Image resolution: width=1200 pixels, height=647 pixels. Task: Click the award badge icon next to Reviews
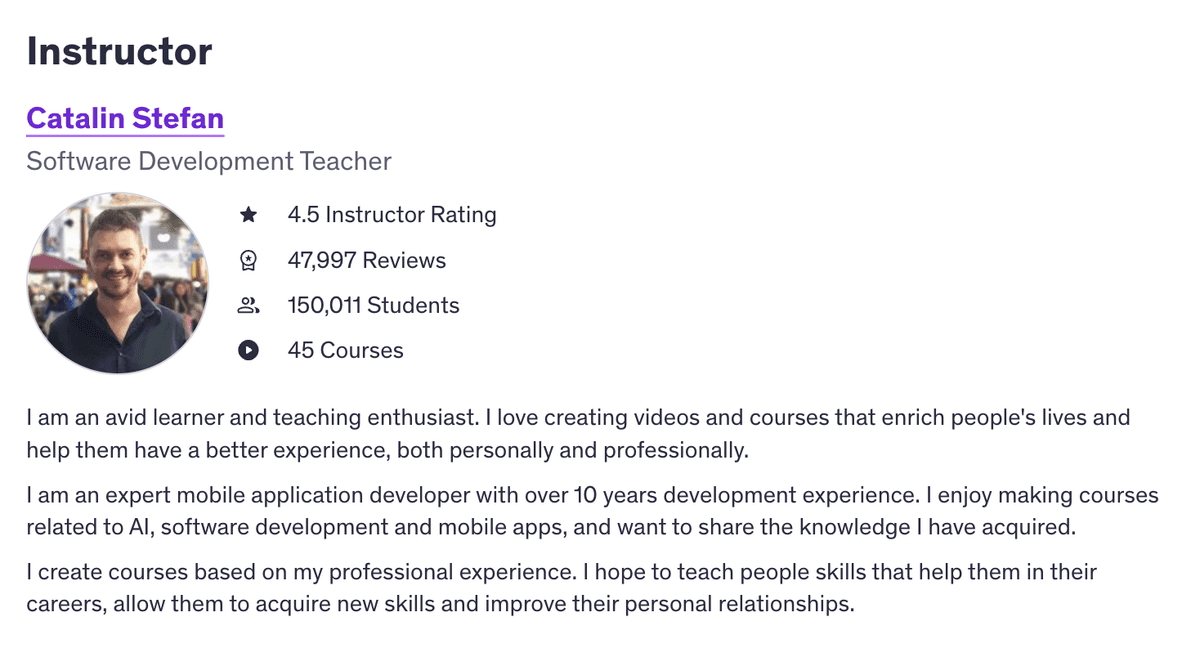click(x=248, y=260)
